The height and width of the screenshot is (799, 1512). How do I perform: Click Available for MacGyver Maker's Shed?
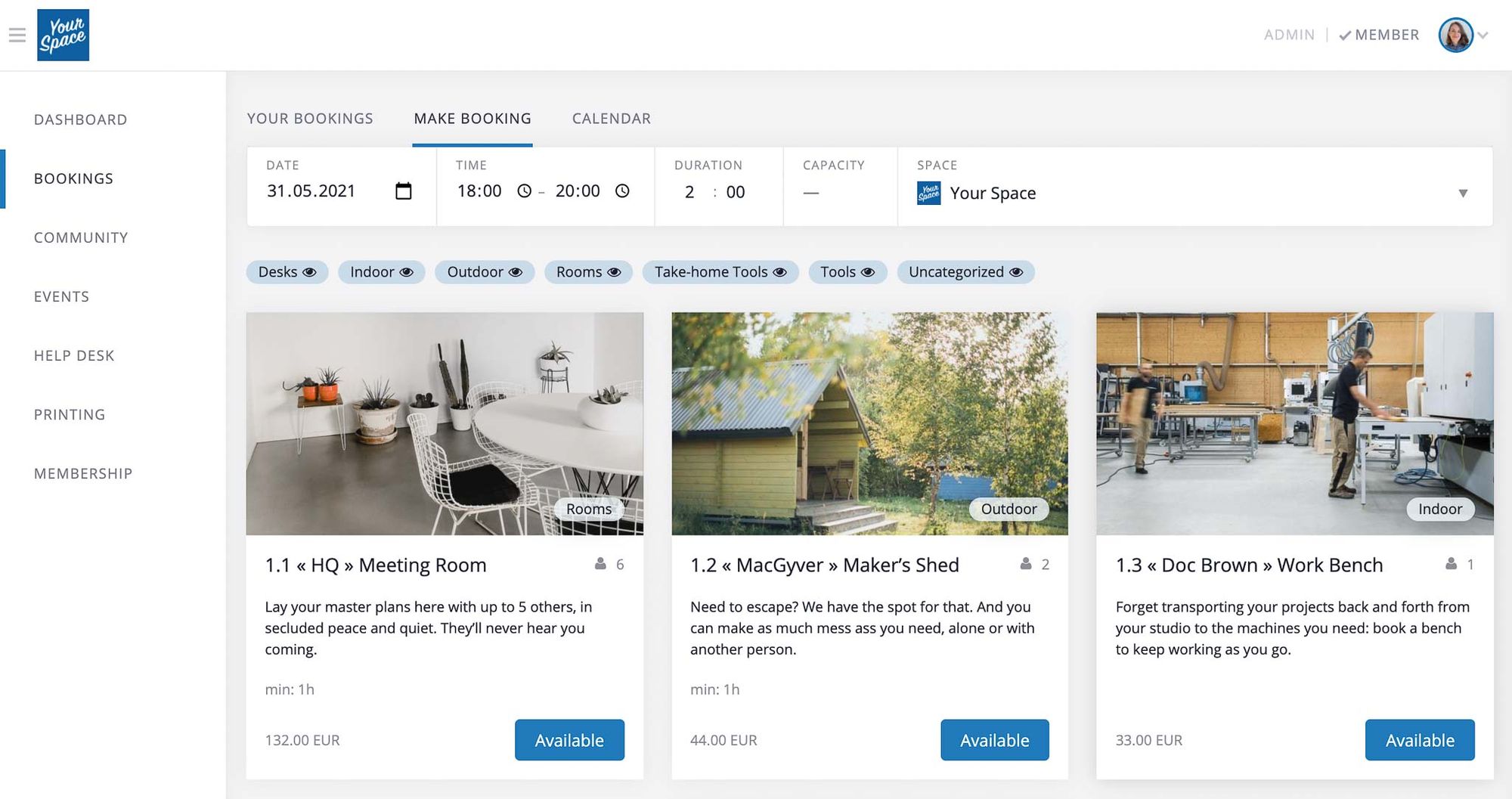(995, 740)
